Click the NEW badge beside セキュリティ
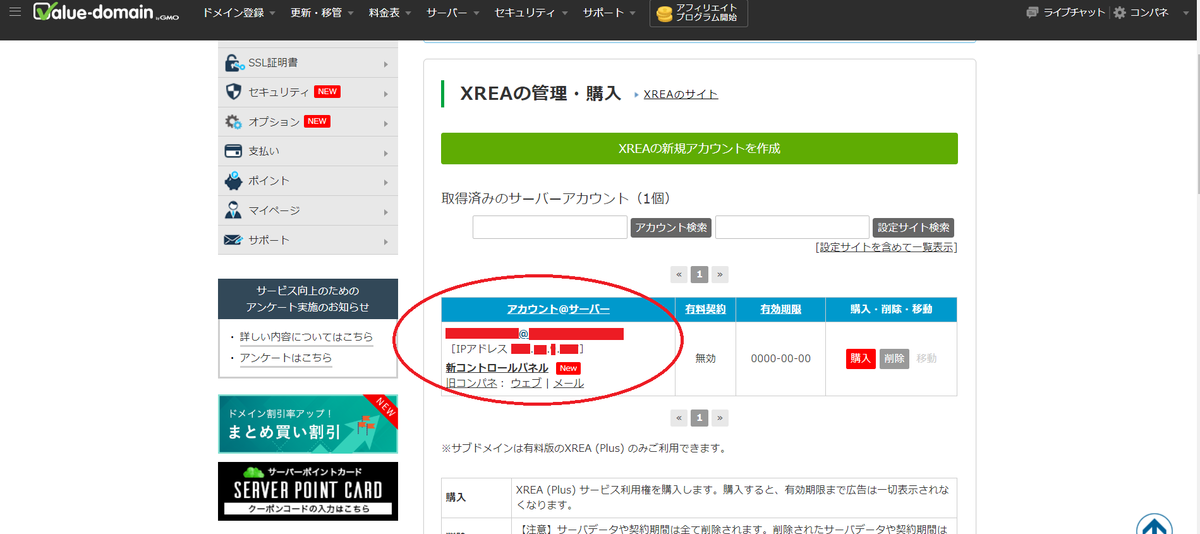Screen dimensions: 1200x534 point(327,92)
